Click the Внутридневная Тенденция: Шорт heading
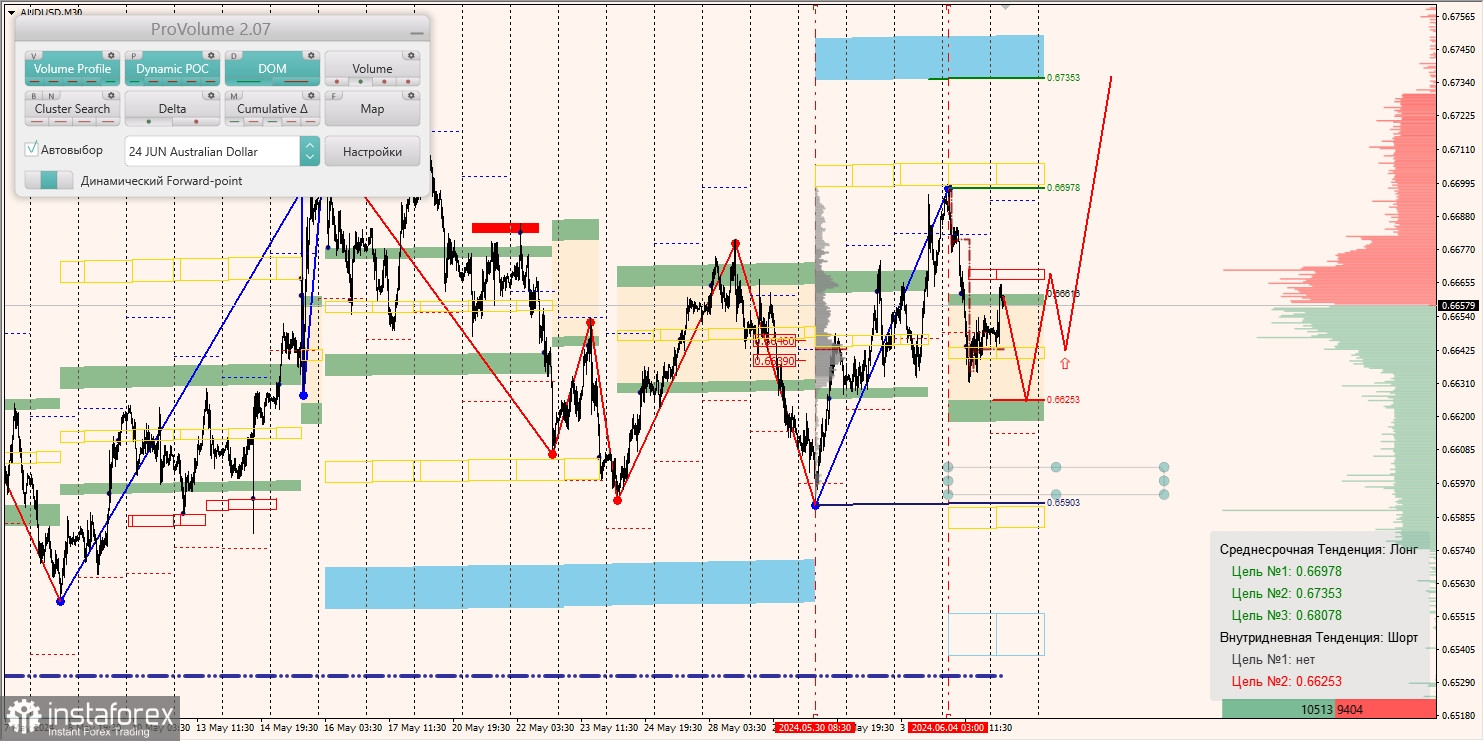The width and height of the screenshot is (1484, 741). pyautogui.click(x=1318, y=637)
